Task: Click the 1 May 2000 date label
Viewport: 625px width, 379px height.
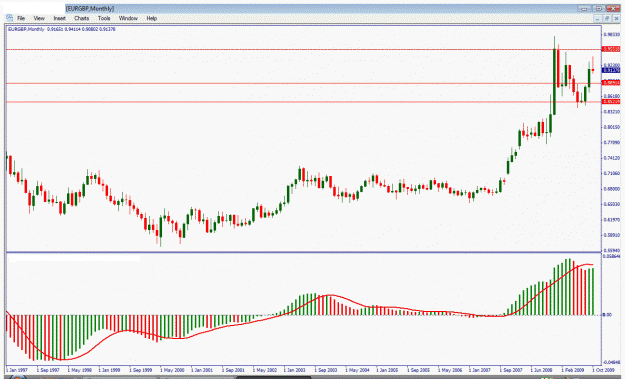Action: coord(172,370)
